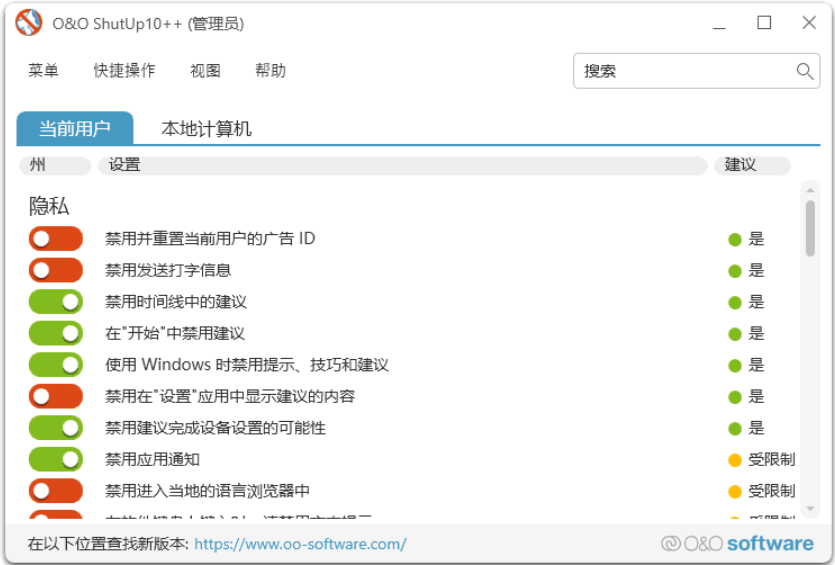
Task: Click orange recommendation dot for 禁用应用通知
Action: [735, 460]
